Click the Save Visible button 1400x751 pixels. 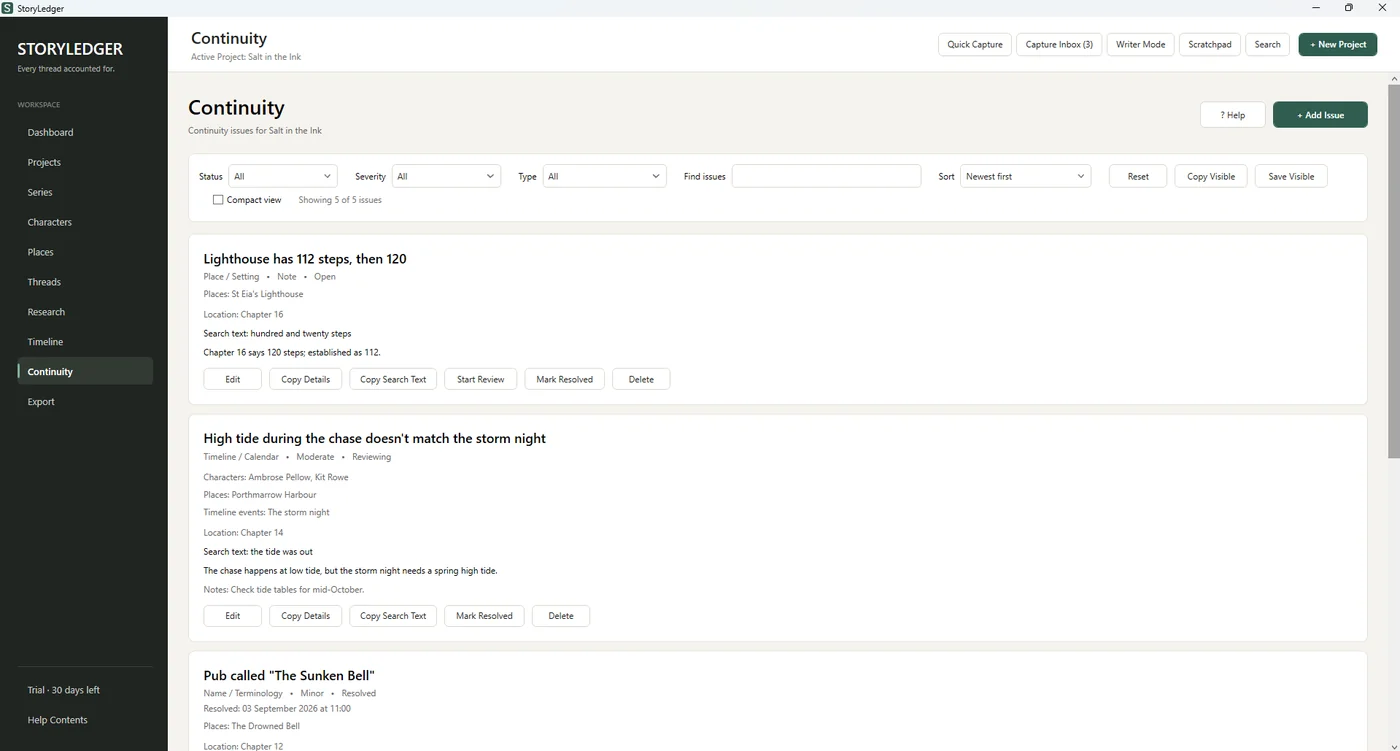[x=1291, y=176]
